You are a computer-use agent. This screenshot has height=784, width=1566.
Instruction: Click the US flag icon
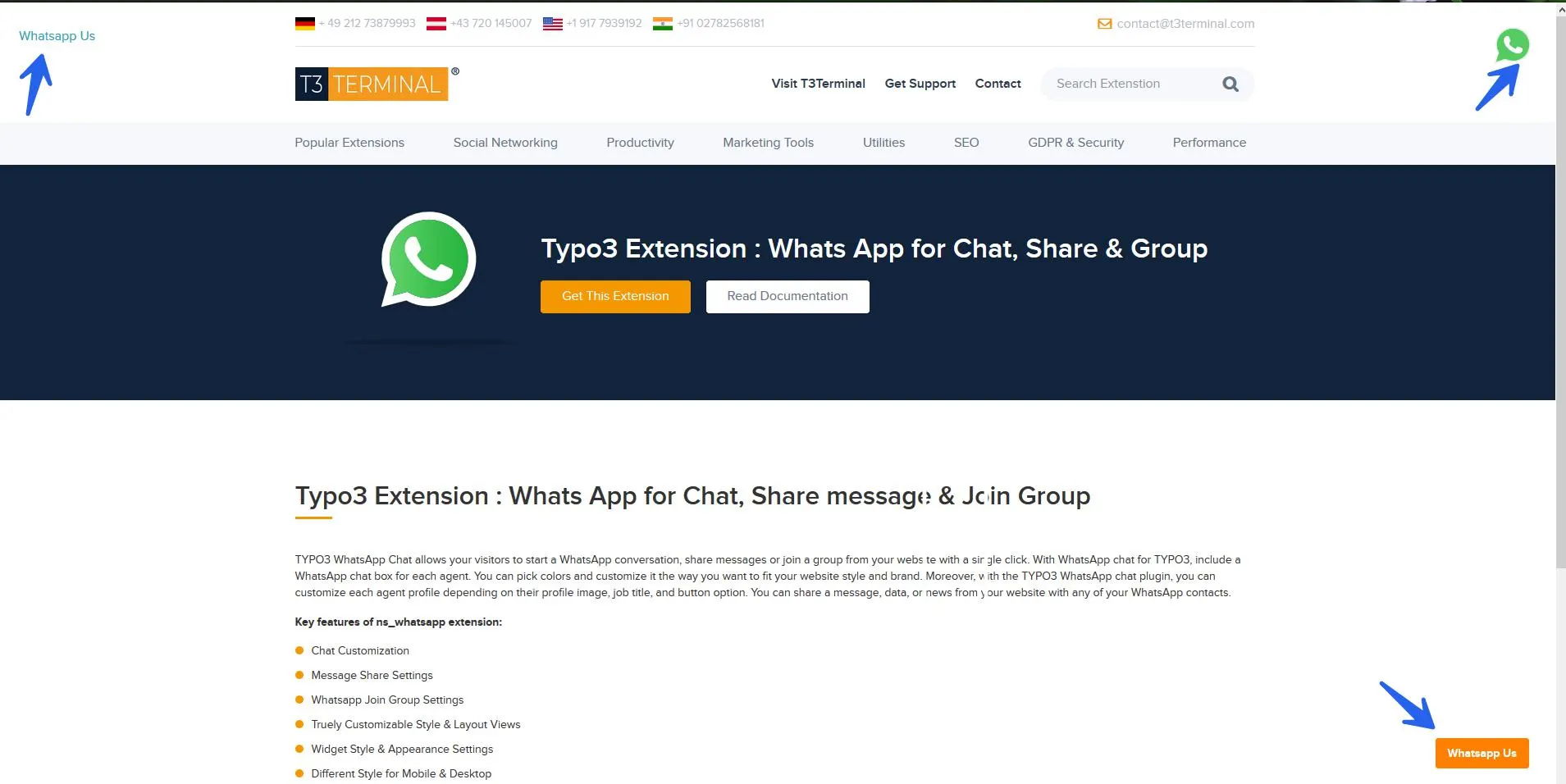pos(553,24)
